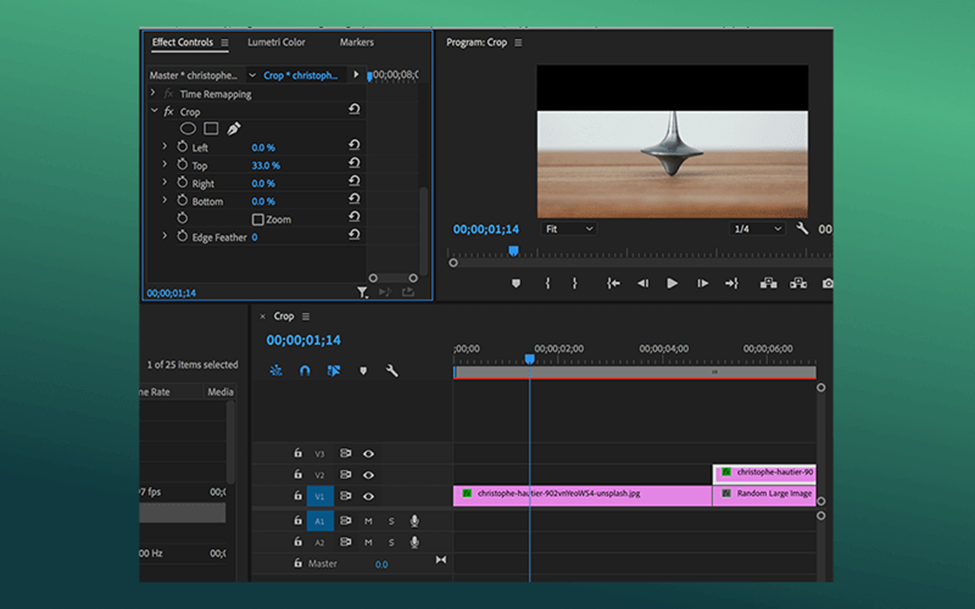Toggle animation stopwatch for Left
The height and width of the screenshot is (609, 975).
[182, 146]
